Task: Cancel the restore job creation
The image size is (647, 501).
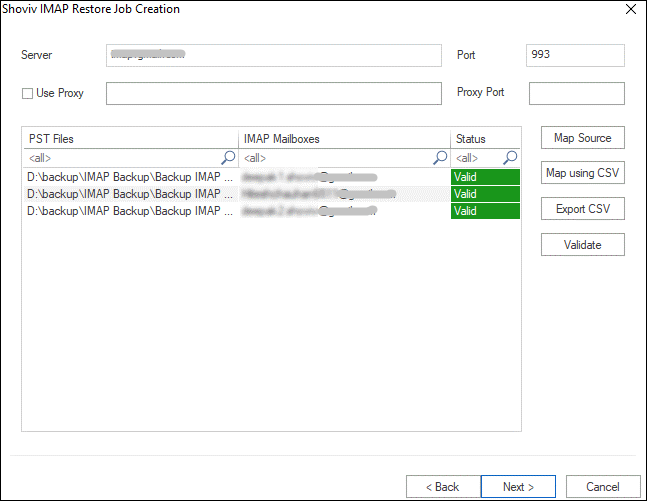Action: [603, 487]
